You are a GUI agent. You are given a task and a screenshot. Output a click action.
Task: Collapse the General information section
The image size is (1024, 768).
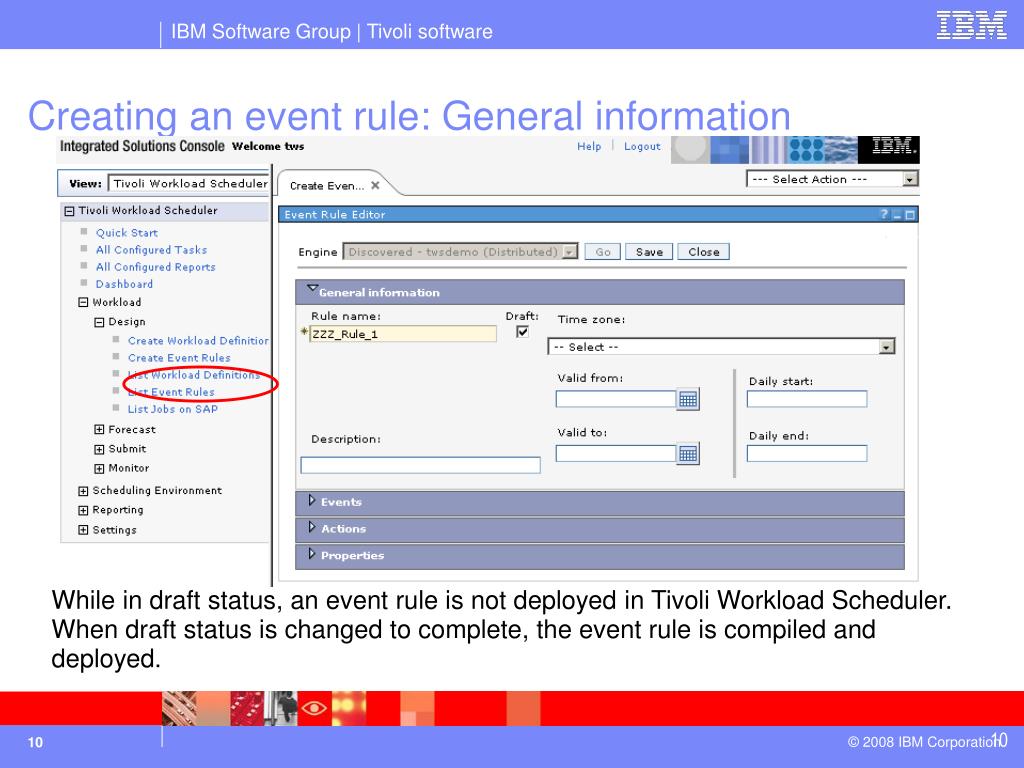click(312, 289)
